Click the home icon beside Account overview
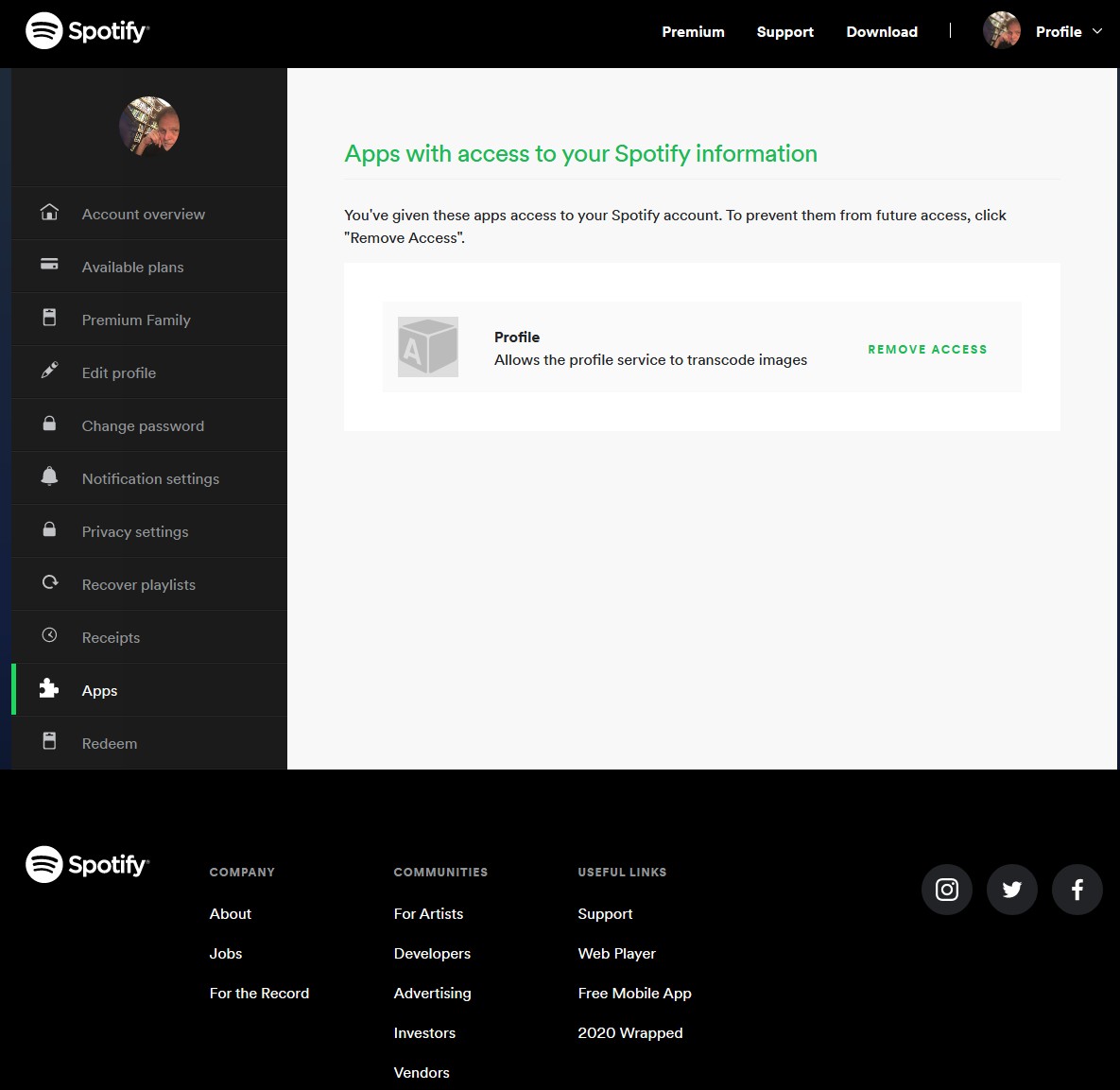The height and width of the screenshot is (1090, 1120). (x=49, y=212)
